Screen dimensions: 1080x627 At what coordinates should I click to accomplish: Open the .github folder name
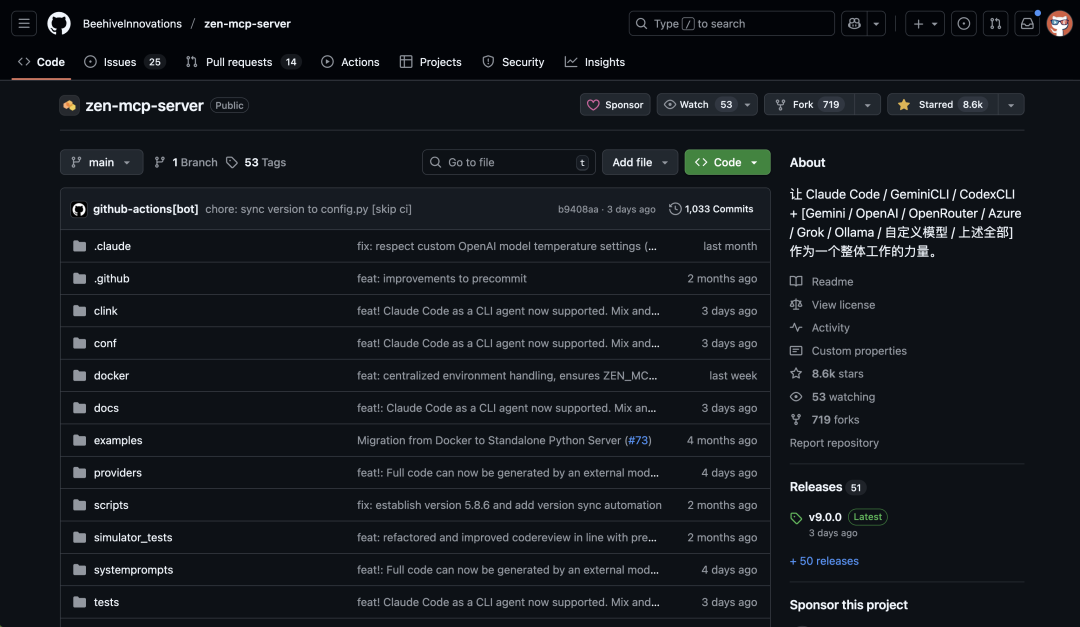click(x=112, y=278)
